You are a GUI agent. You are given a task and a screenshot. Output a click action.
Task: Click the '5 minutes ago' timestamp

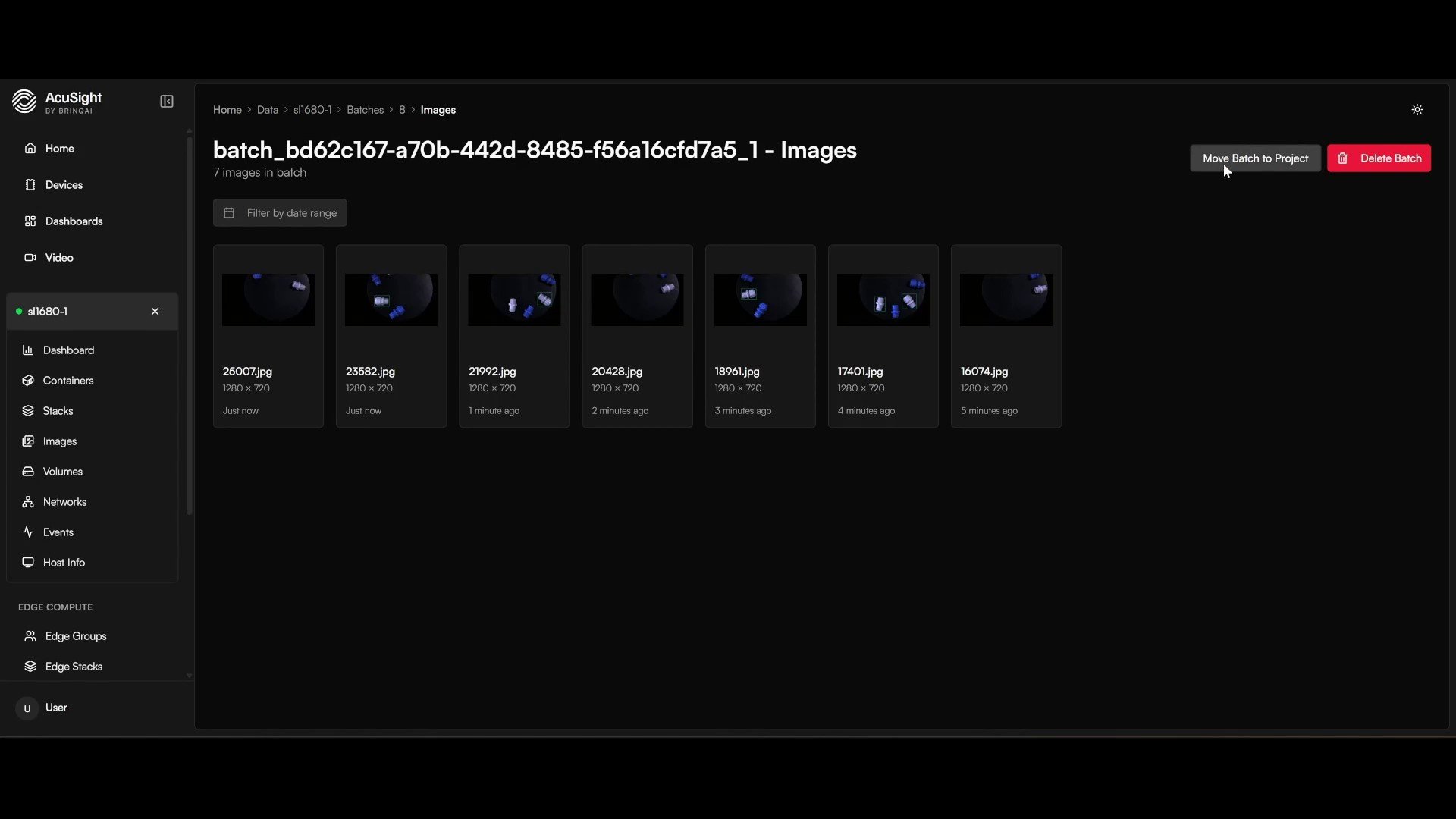pyautogui.click(x=989, y=411)
